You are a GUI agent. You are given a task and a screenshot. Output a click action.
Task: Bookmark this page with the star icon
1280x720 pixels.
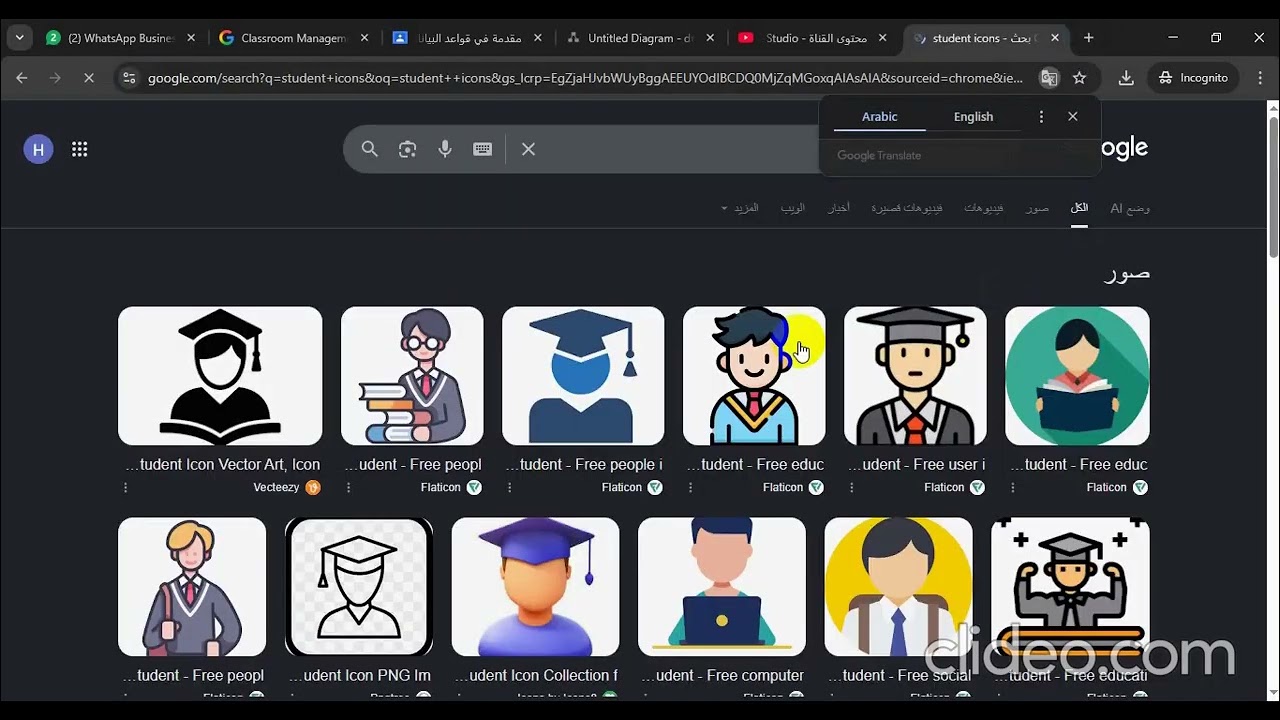coord(1079,78)
